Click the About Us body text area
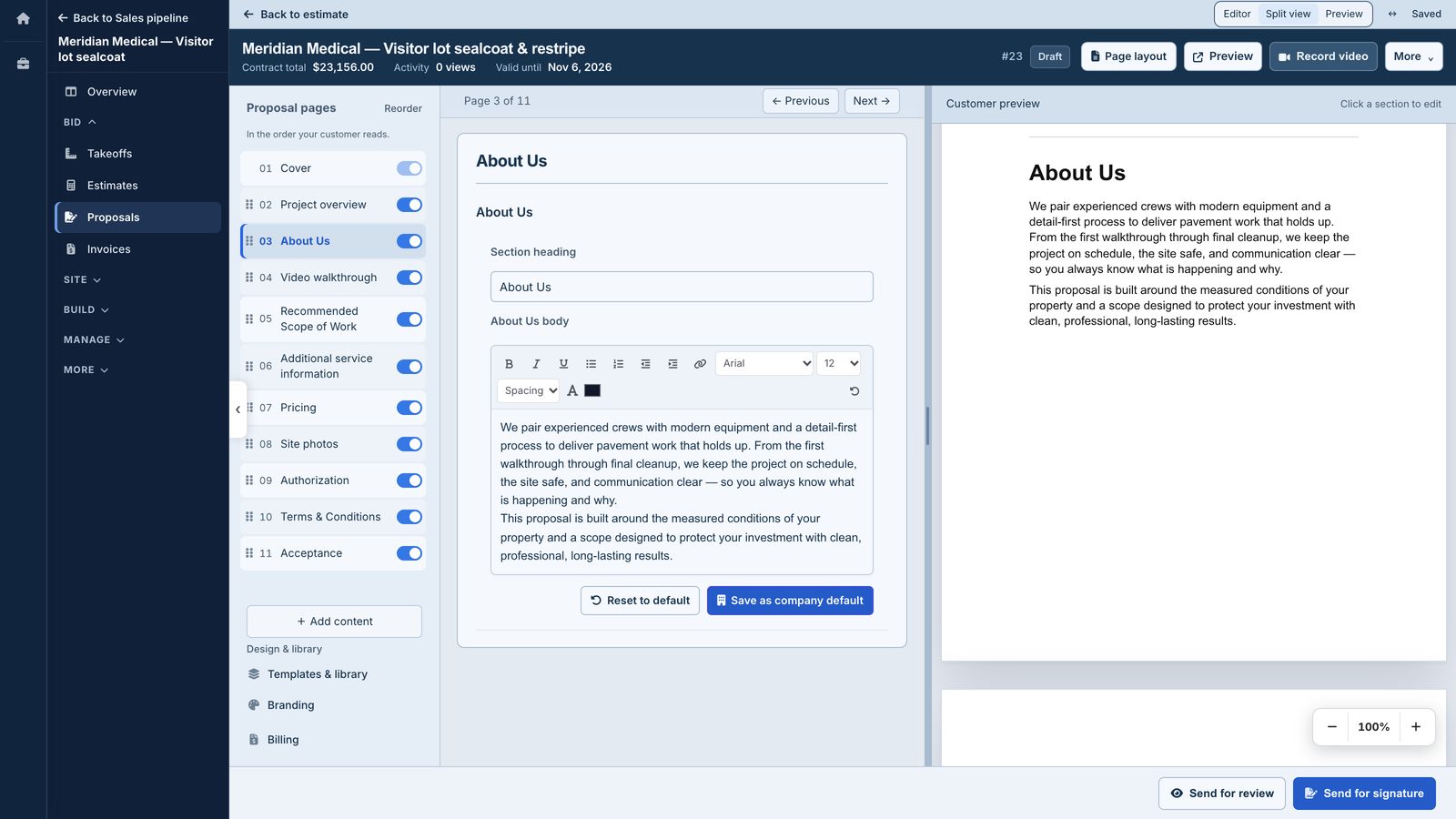 (682, 491)
